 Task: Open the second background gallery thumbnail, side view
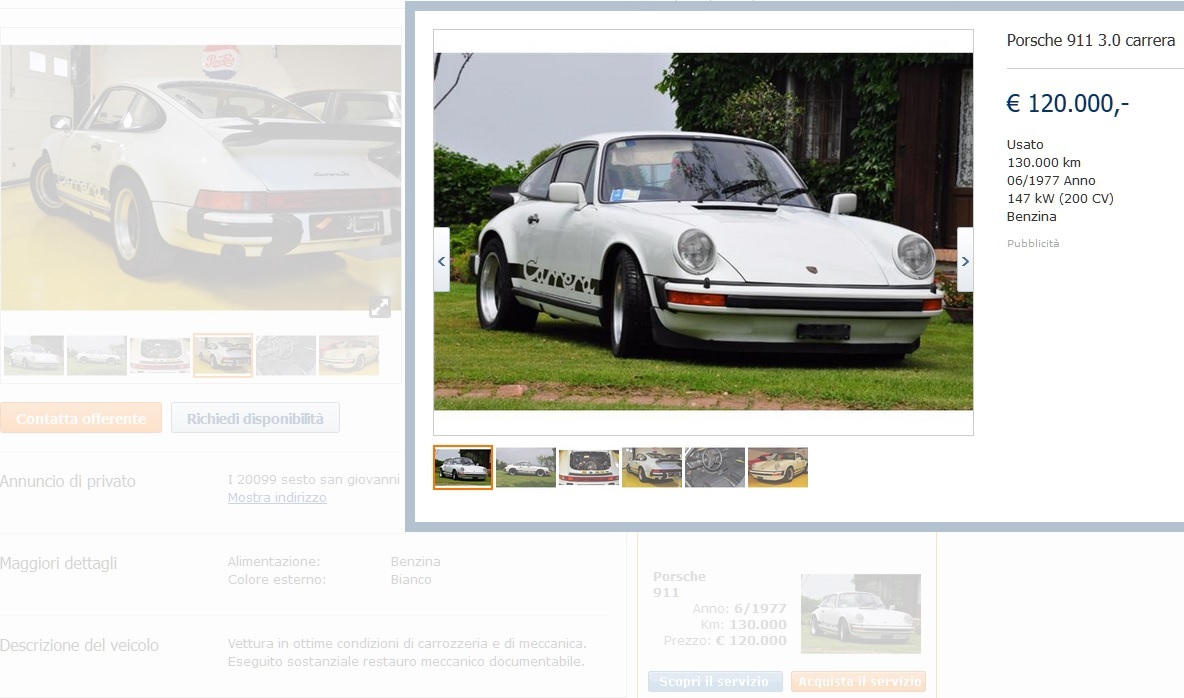pos(97,355)
